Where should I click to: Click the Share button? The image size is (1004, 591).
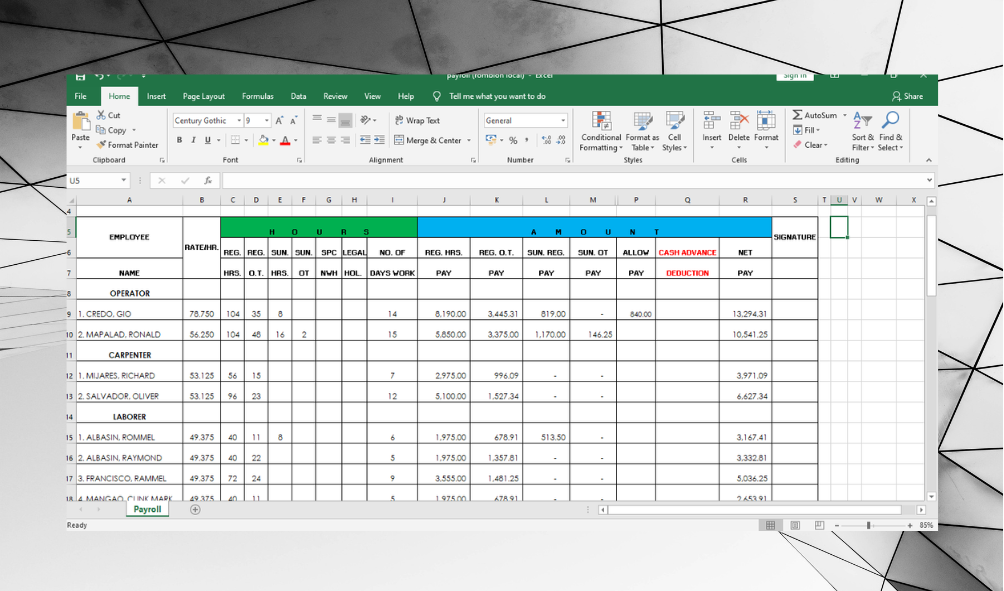(x=907, y=96)
